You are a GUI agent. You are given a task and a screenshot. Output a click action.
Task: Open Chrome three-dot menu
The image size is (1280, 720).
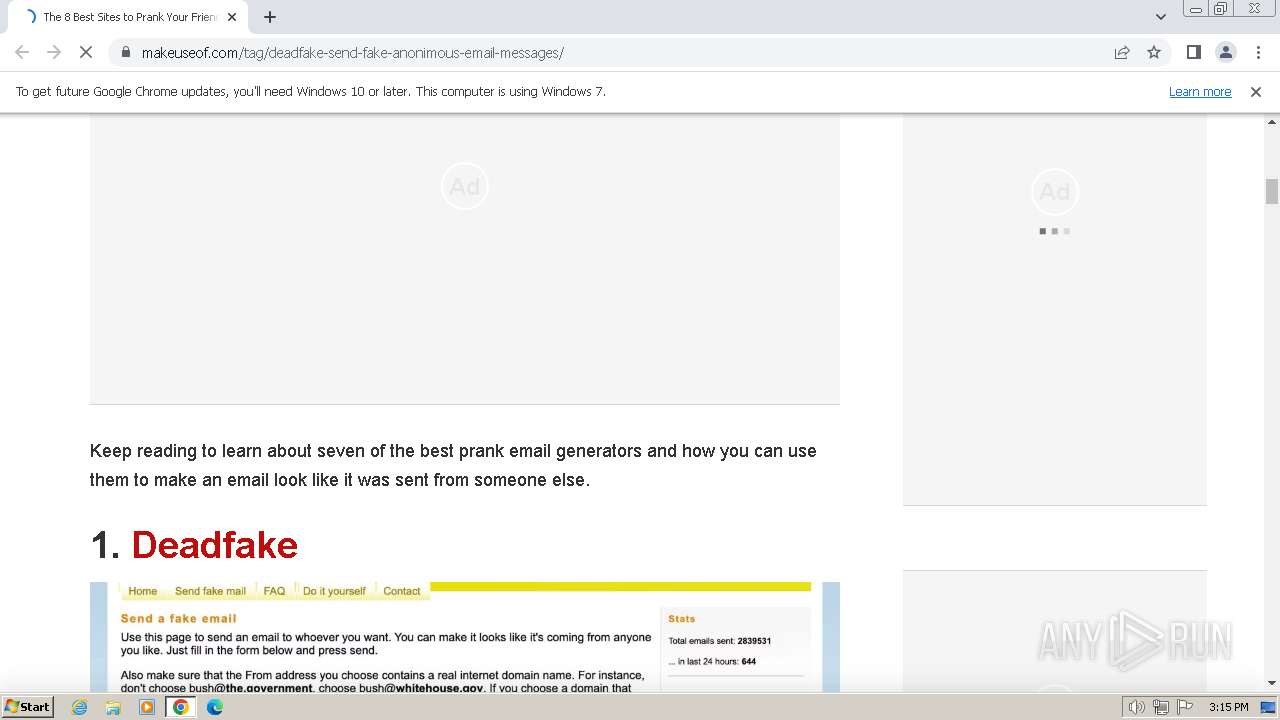click(1258, 52)
